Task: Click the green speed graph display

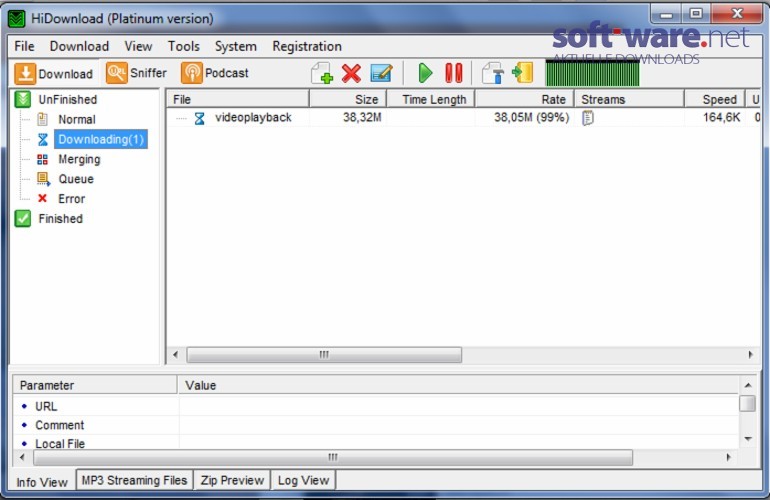Action: coord(592,73)
